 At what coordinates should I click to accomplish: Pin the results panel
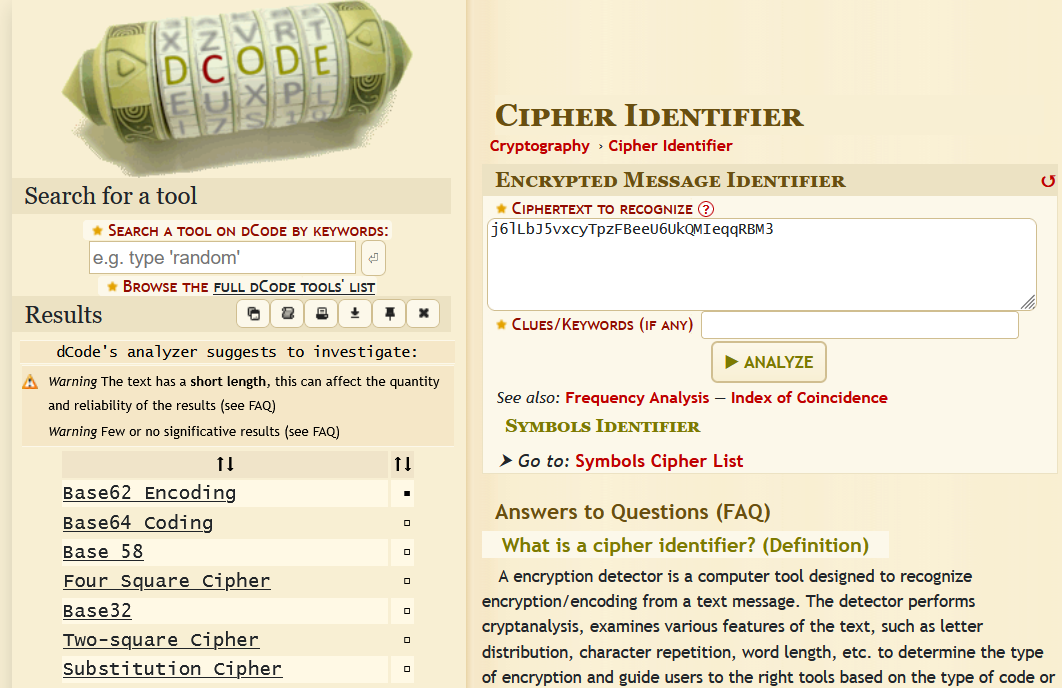point(389,314)
